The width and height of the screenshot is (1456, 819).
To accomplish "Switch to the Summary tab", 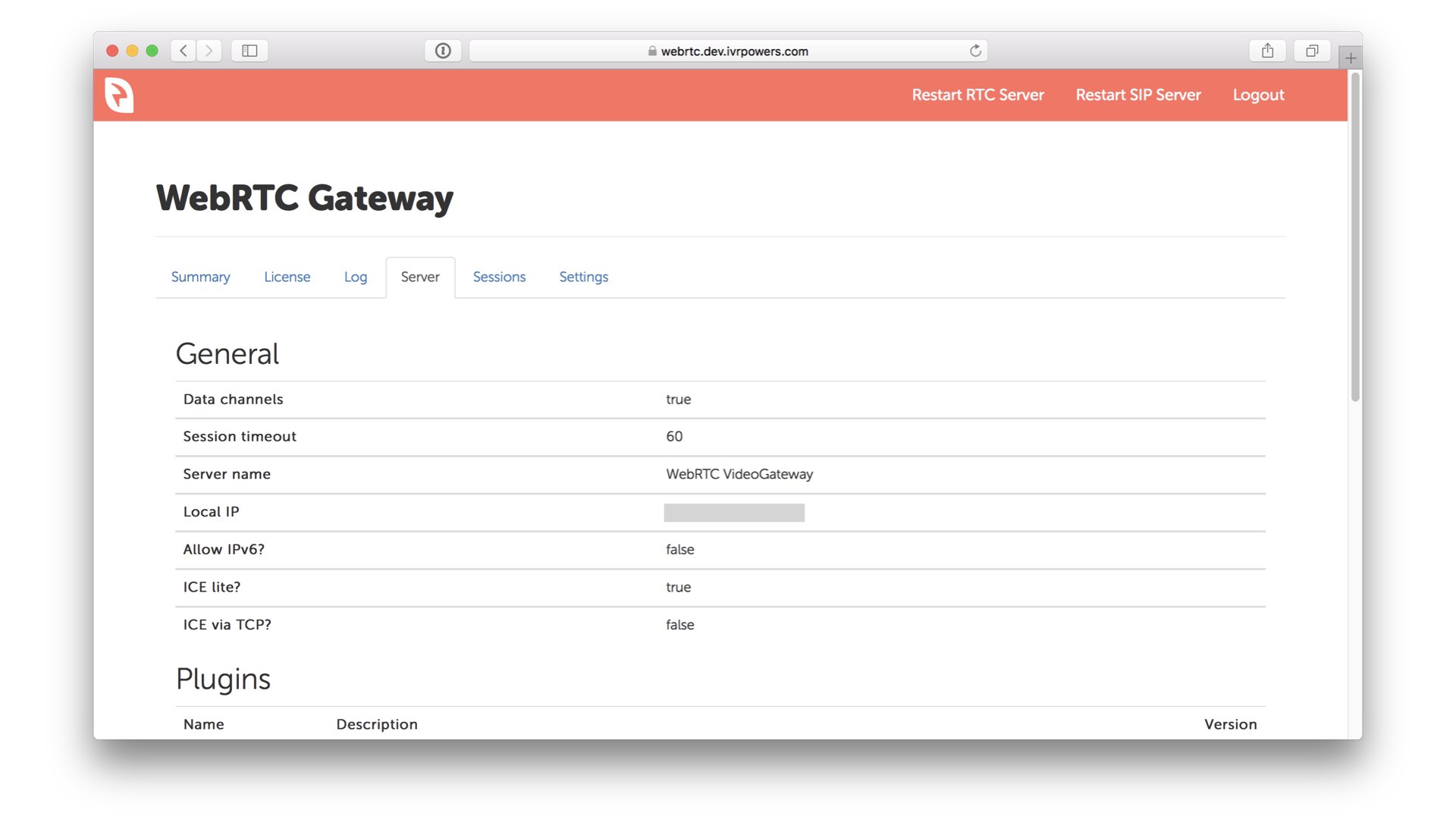I will coord(200,277).
